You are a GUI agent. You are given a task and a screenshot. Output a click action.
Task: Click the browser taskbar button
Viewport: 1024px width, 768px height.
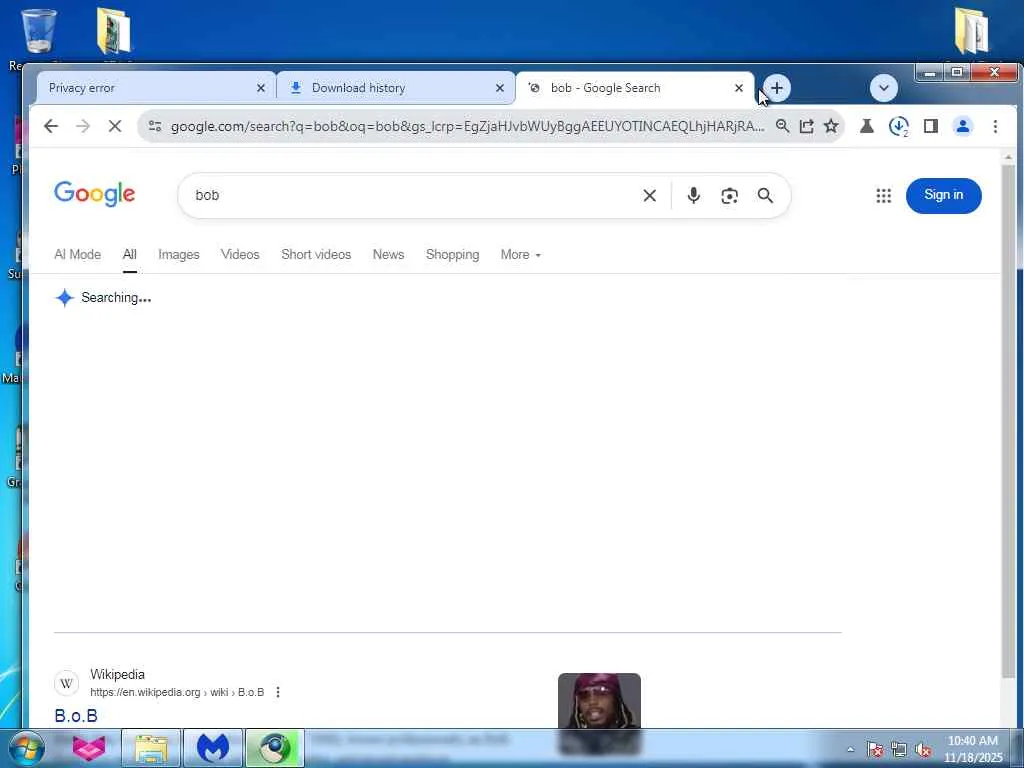pos(275,749)
